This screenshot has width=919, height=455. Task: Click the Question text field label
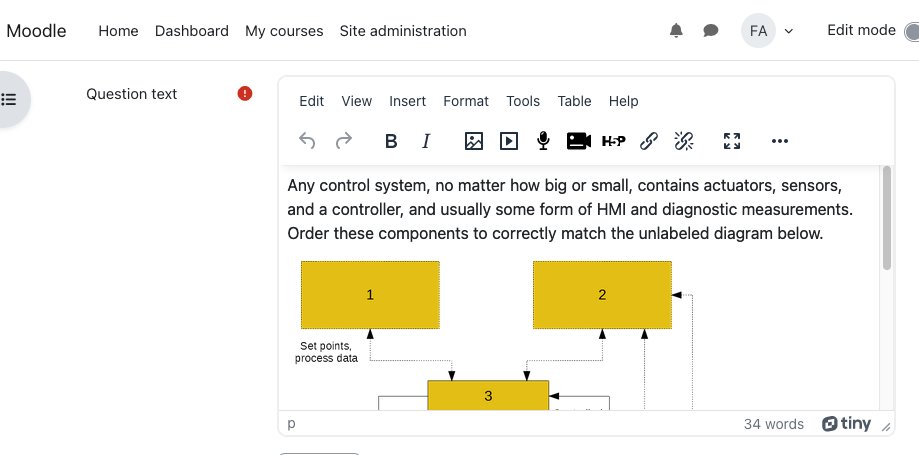[x=131, y=94]
